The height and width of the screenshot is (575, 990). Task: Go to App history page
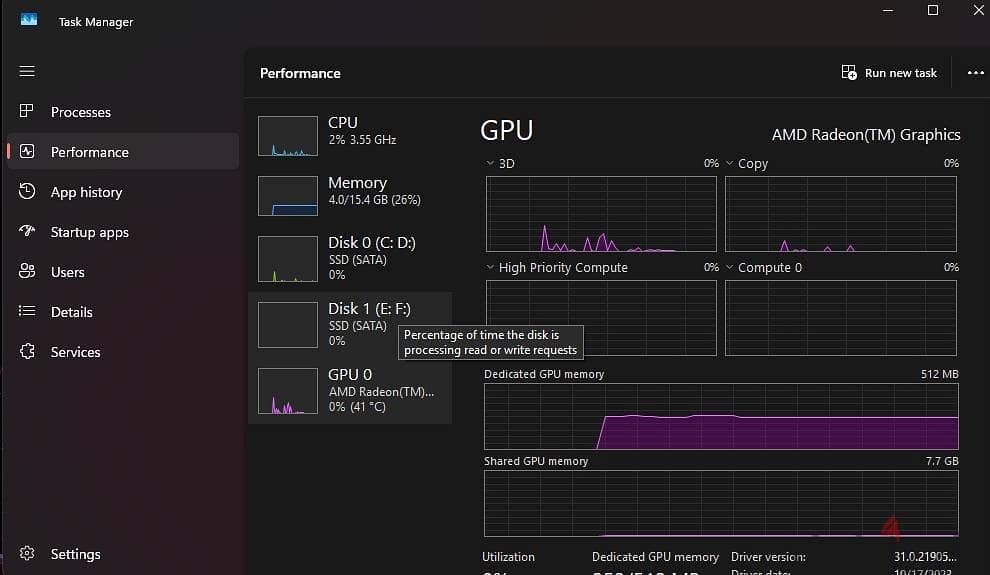coord(86,192)
